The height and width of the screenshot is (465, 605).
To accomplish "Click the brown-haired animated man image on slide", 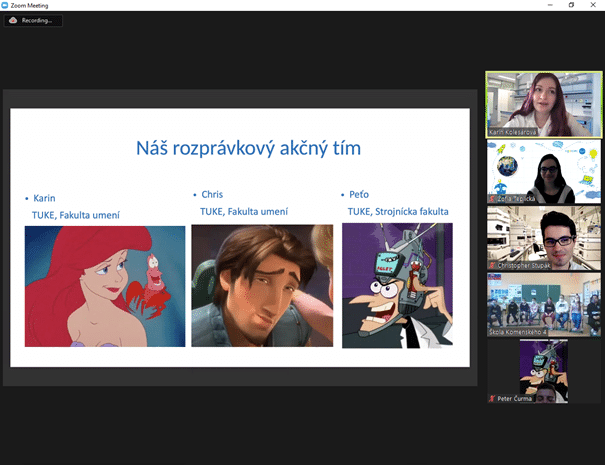I will tap(262, 286).
